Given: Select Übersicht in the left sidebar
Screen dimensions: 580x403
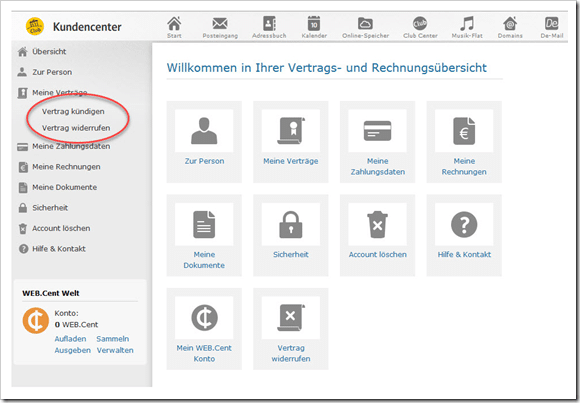Looking at the screenshot, I should click(49, 52).
